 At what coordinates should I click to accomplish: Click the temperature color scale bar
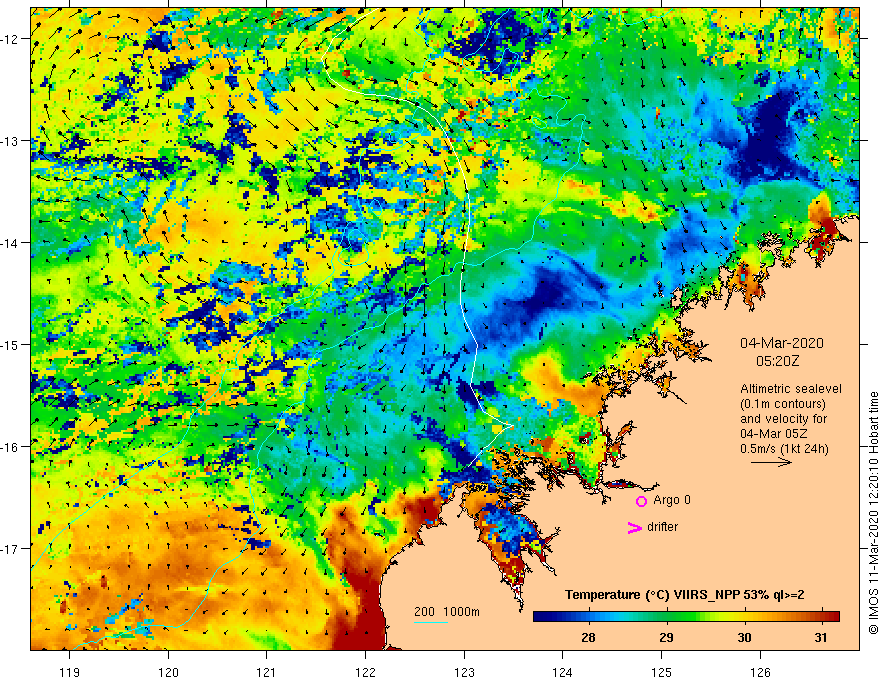pyautogui.click(x=686, y=616)
